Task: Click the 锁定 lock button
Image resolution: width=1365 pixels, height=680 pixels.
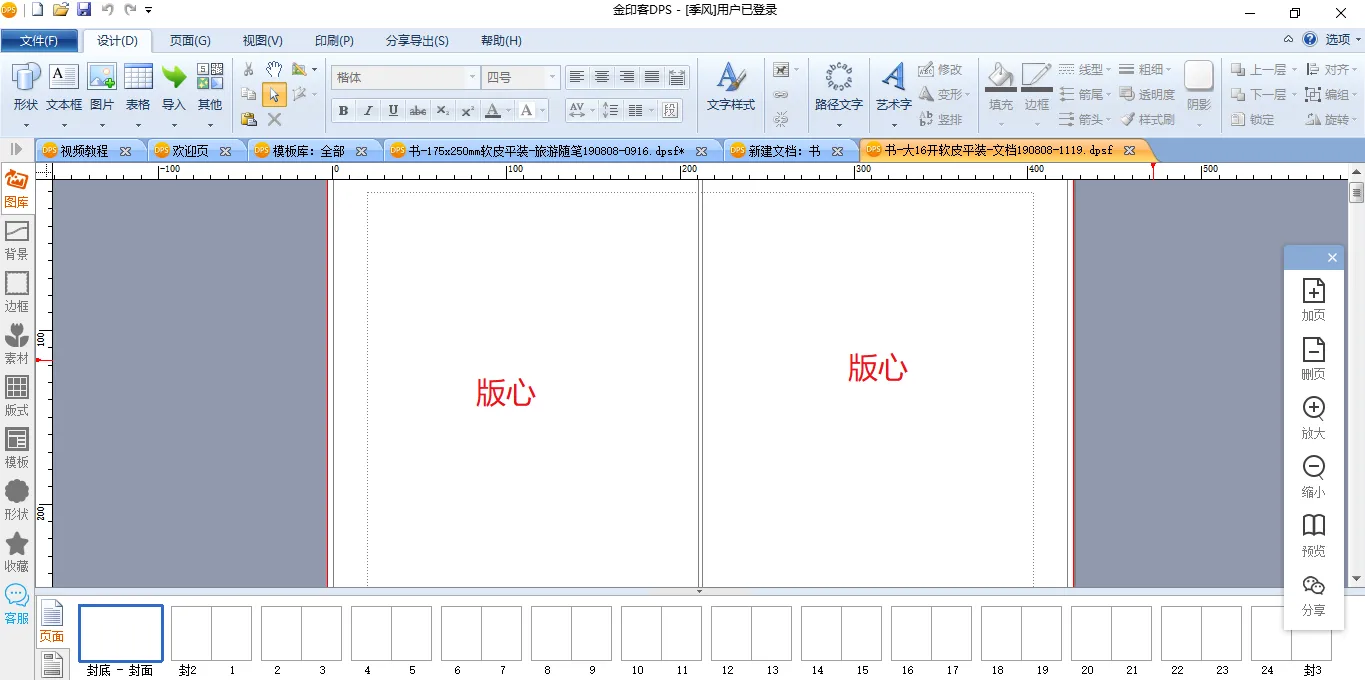Action: pos(1253,119)
